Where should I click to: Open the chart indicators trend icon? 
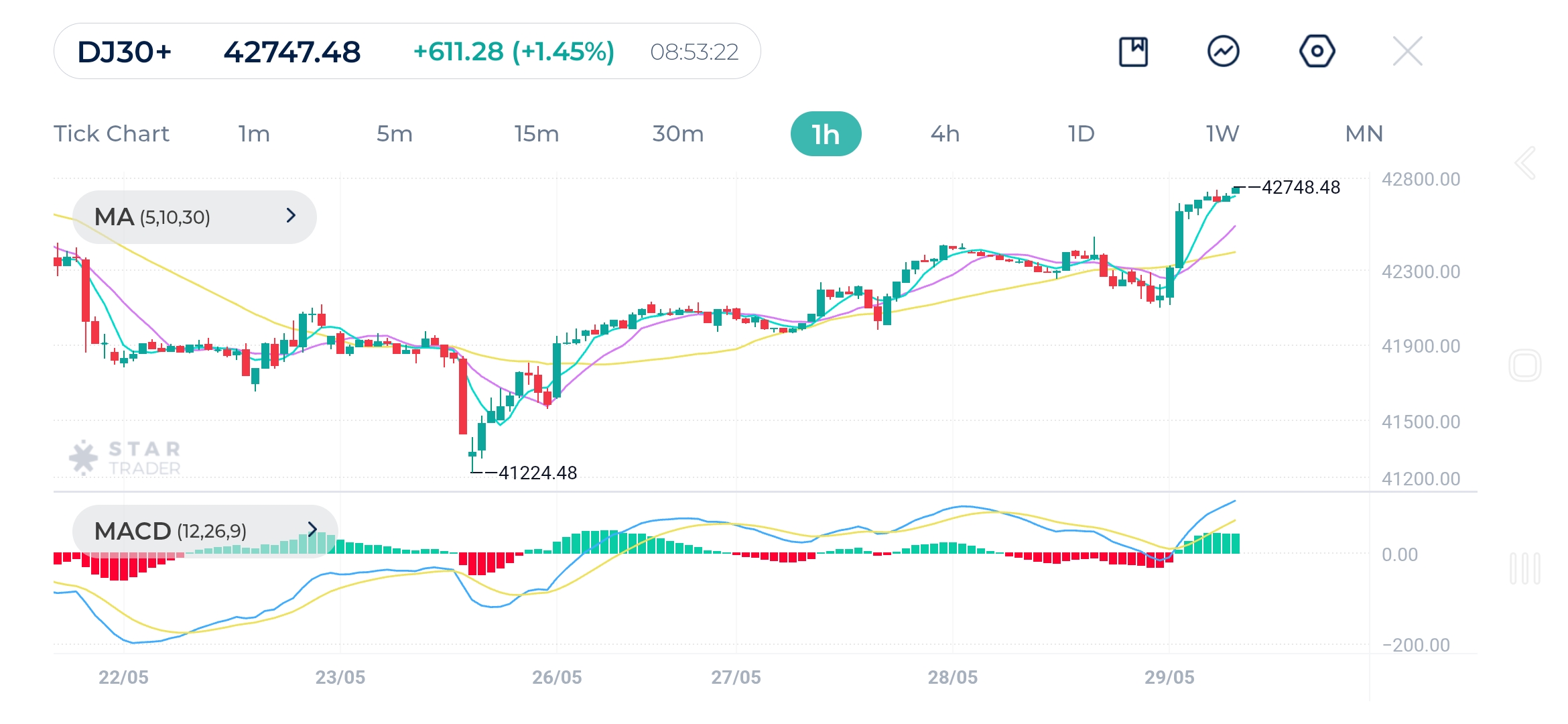coord(1223,52)
